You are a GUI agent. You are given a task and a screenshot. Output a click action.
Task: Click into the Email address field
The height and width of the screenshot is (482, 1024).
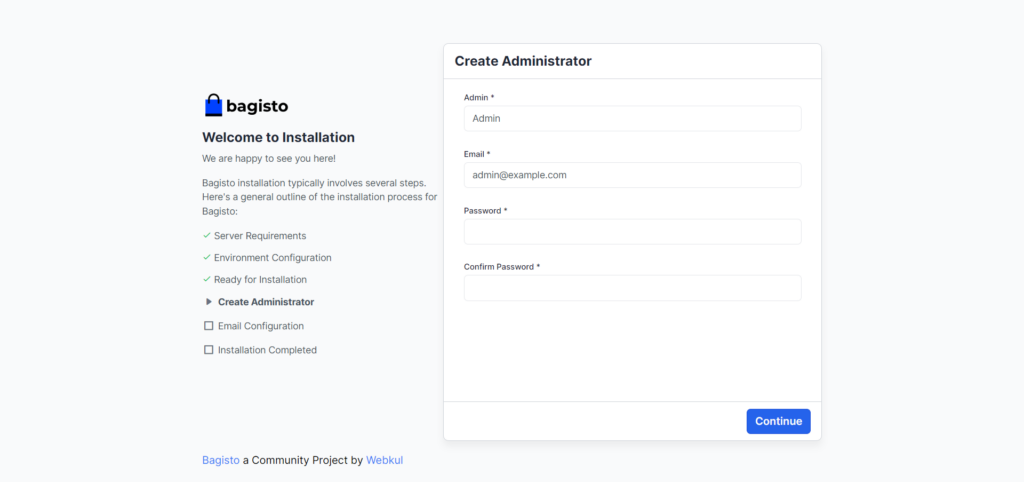pos(632,175)
